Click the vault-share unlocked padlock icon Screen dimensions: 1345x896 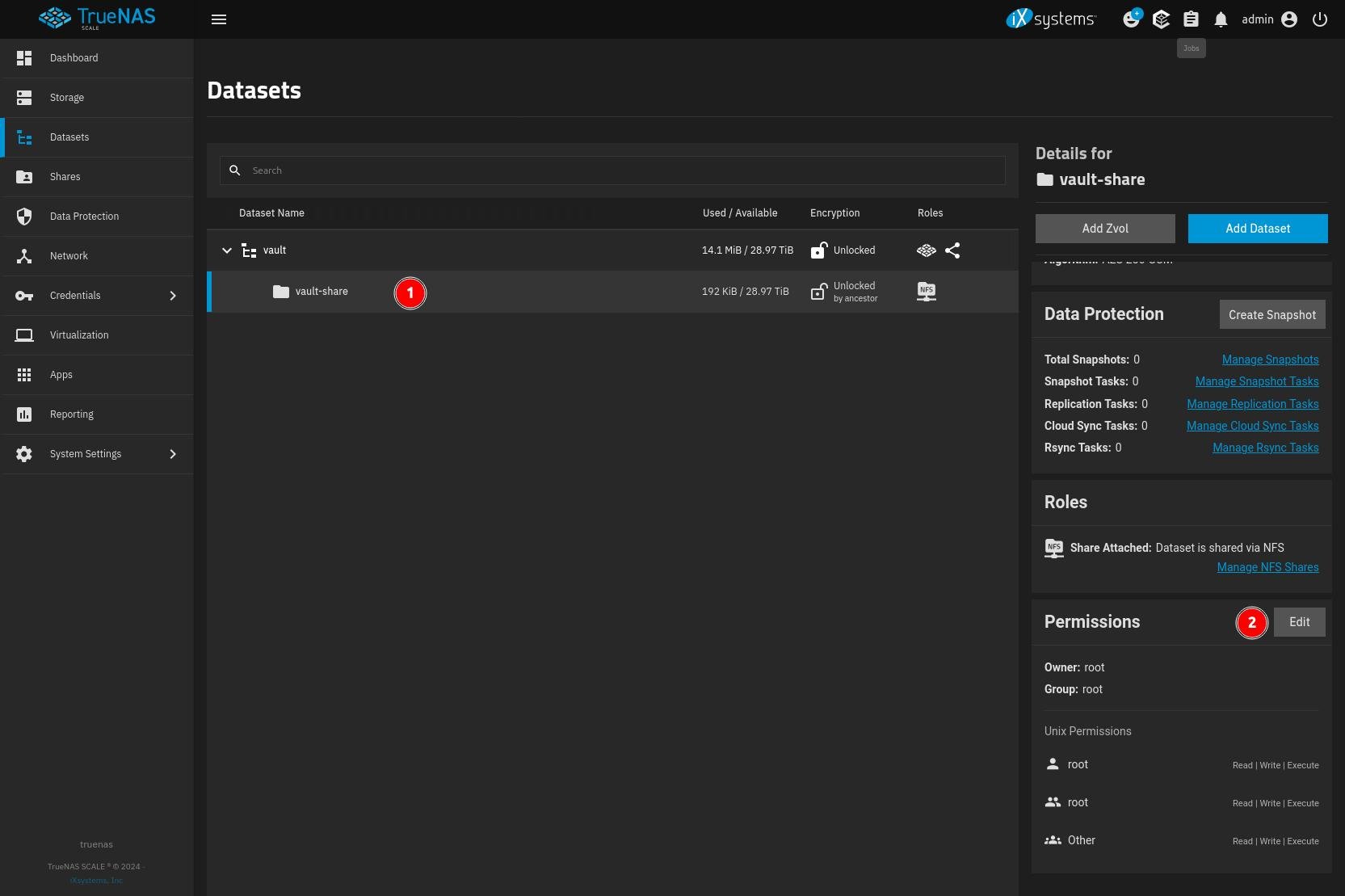(819, 292)
